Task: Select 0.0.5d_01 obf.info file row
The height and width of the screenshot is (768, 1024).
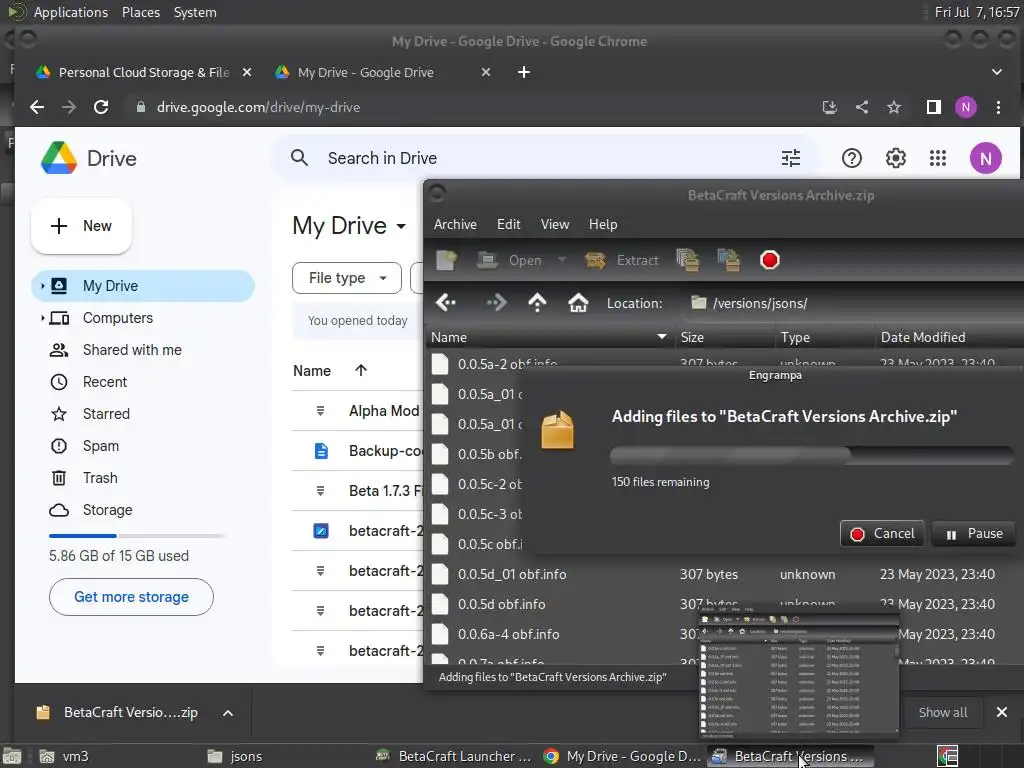Action: point(725,574)
